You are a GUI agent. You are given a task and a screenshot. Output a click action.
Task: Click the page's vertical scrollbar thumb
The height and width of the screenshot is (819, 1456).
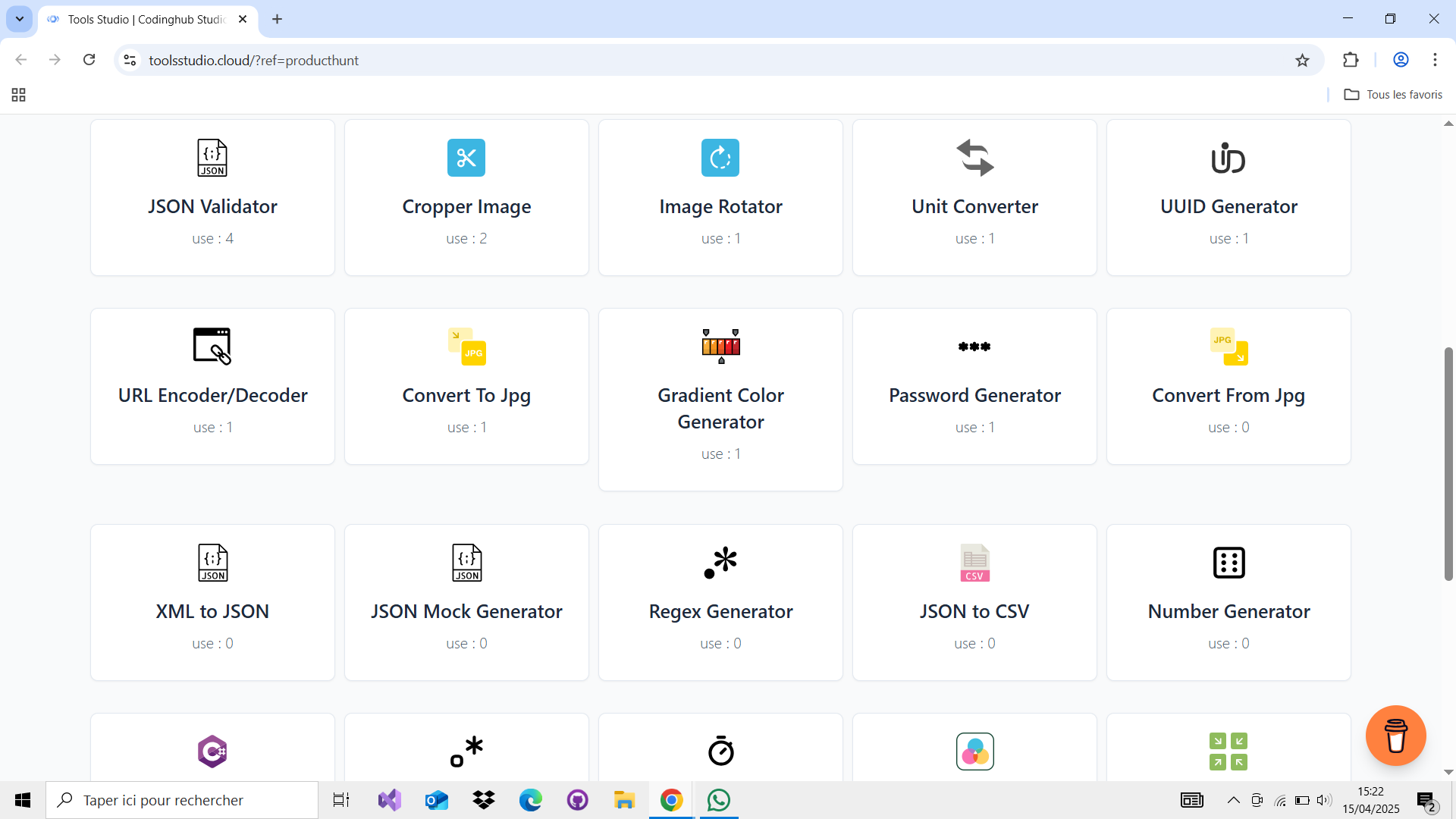[x=1448, y=463]
